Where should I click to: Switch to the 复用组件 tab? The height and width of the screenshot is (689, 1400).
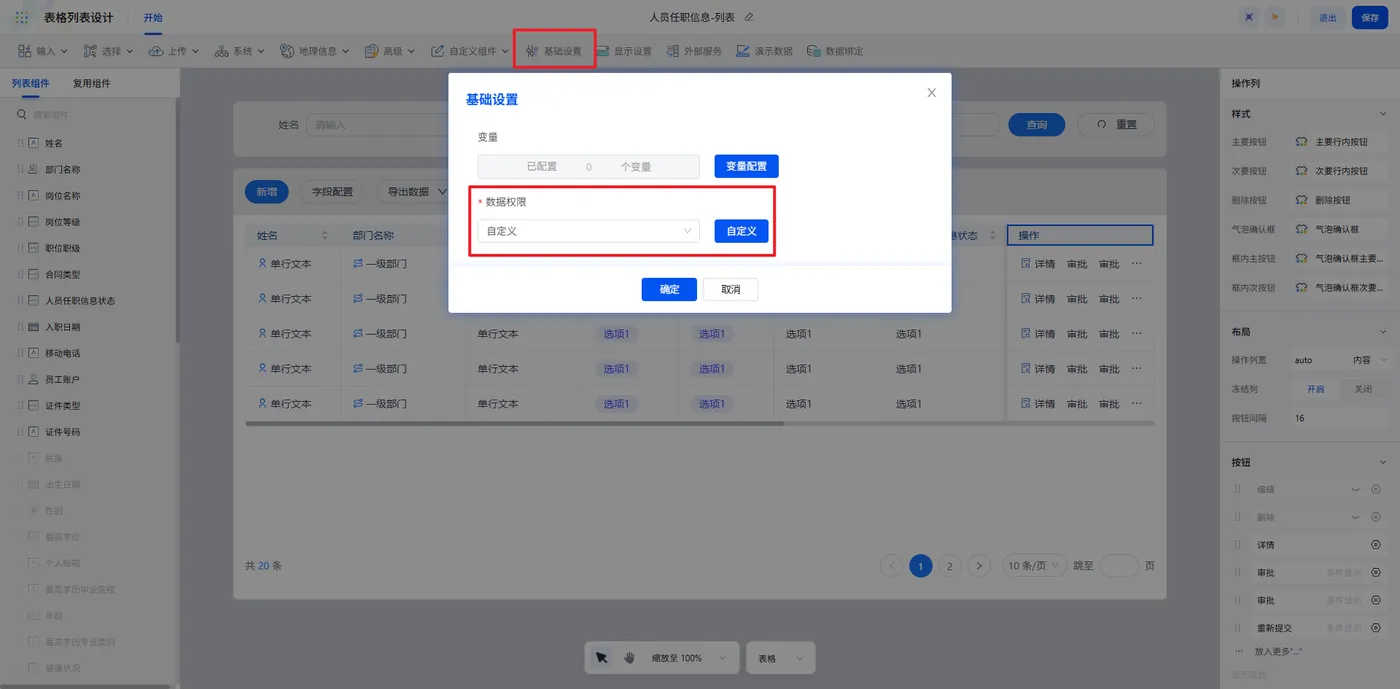tap(92, 84)
